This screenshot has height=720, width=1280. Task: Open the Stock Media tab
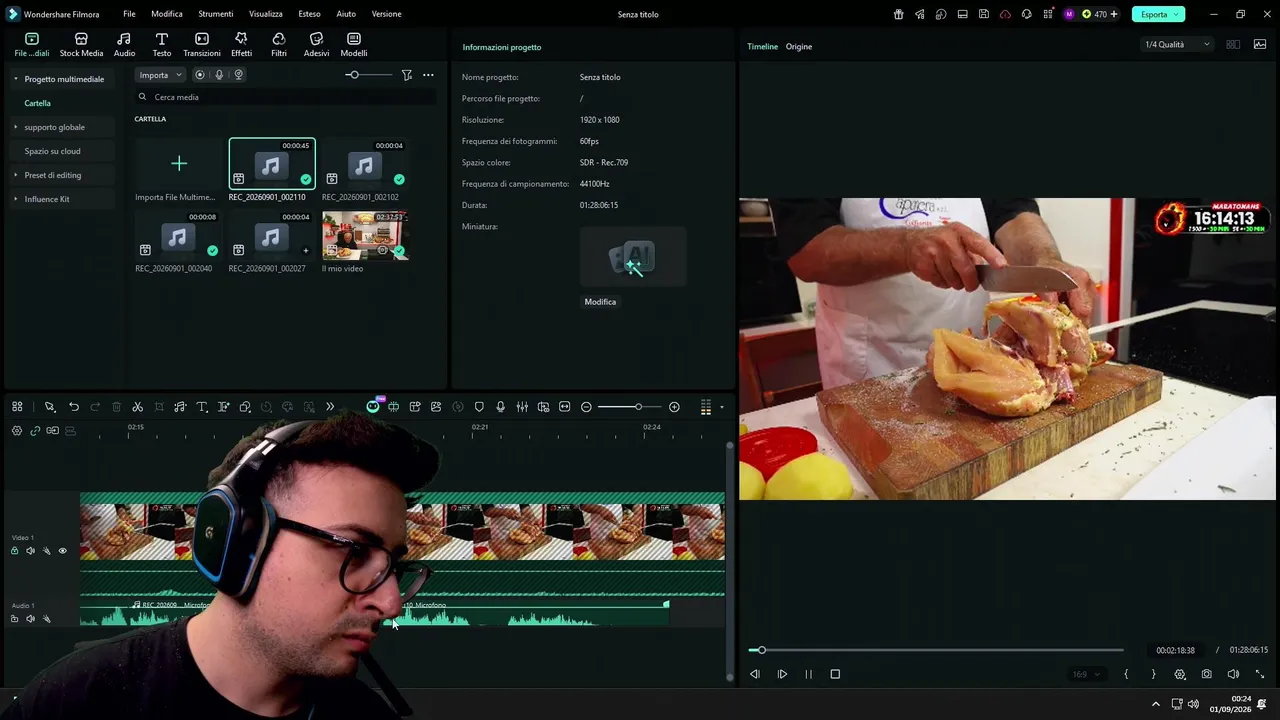tap(81, 44)
